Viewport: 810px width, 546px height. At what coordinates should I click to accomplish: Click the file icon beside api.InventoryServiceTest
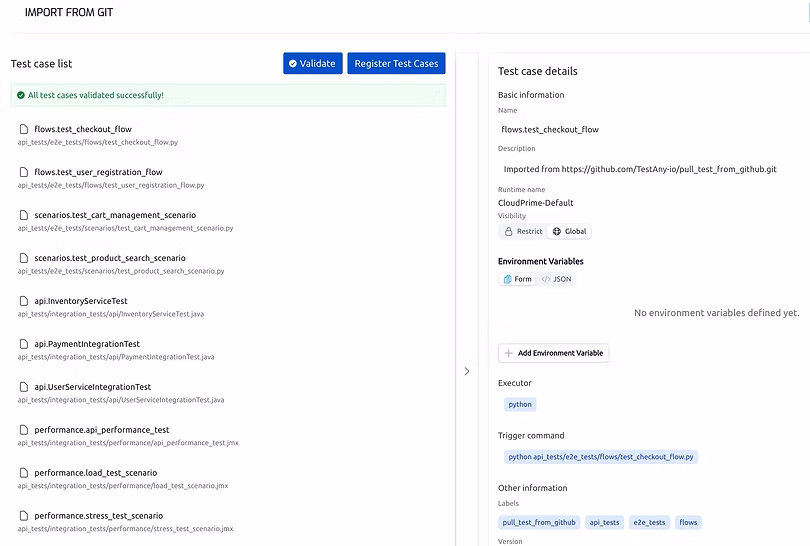[x=24, y=301]
